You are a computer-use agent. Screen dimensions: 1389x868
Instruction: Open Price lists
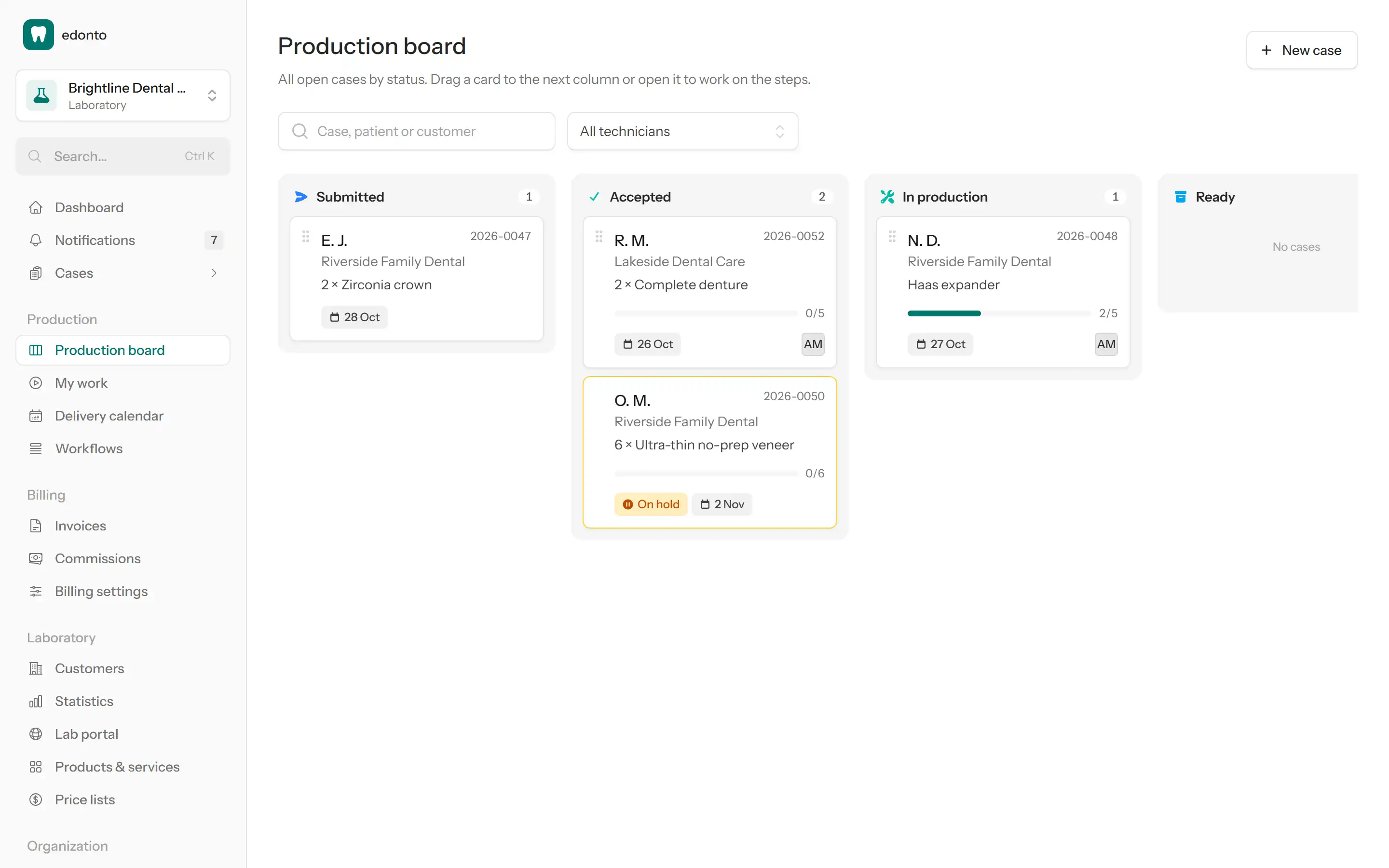tap(123, 799)
